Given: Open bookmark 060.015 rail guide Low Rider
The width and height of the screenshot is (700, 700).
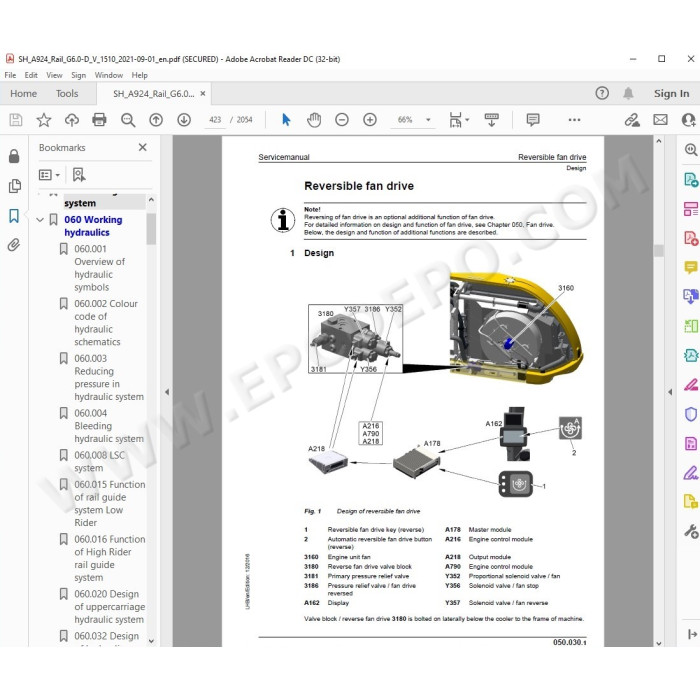Looking at the screenshot, I should coord(109,503).
